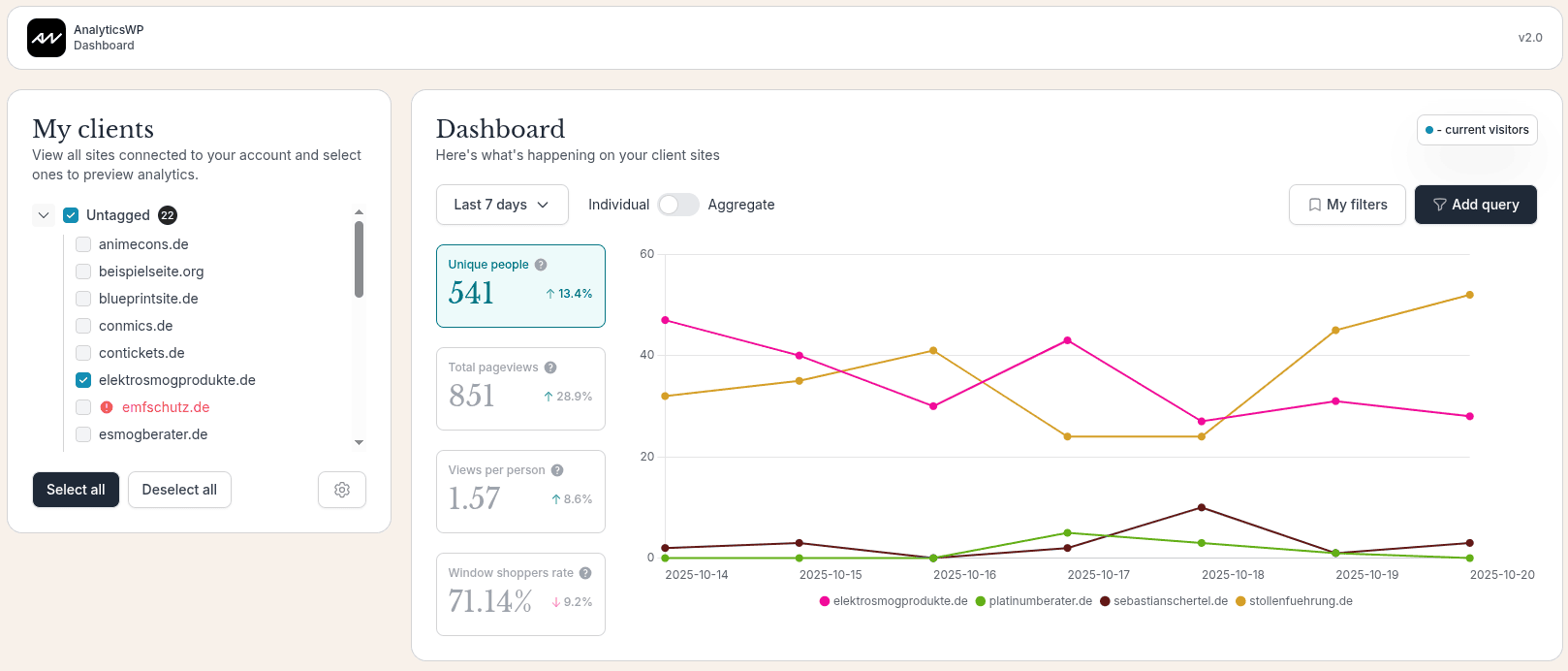
Task: Open the Last 7 days dropdown
Action: pyautogui.click(x=502, y=205)
